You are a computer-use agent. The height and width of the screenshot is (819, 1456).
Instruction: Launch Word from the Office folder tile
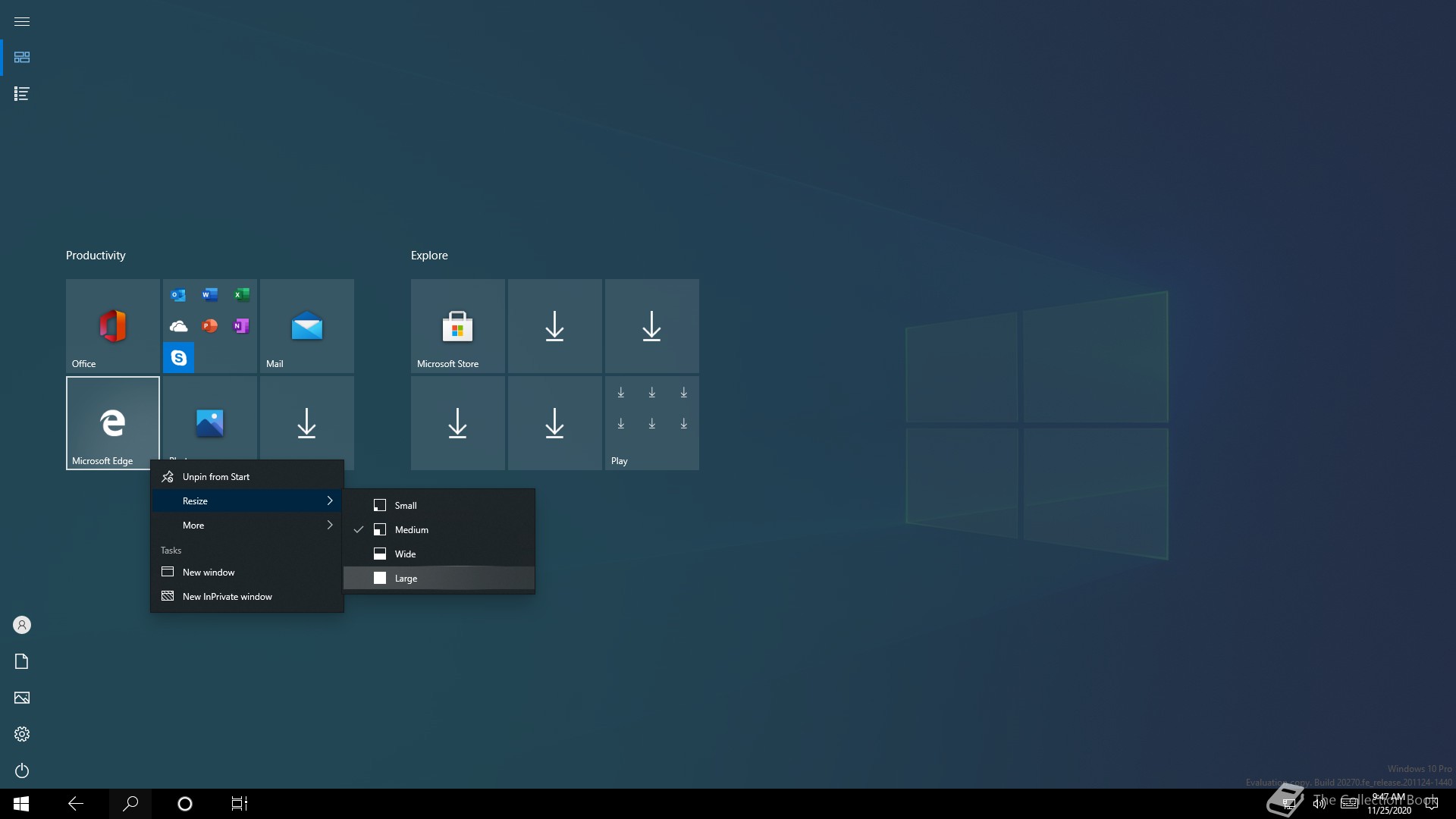coord(210,294)
